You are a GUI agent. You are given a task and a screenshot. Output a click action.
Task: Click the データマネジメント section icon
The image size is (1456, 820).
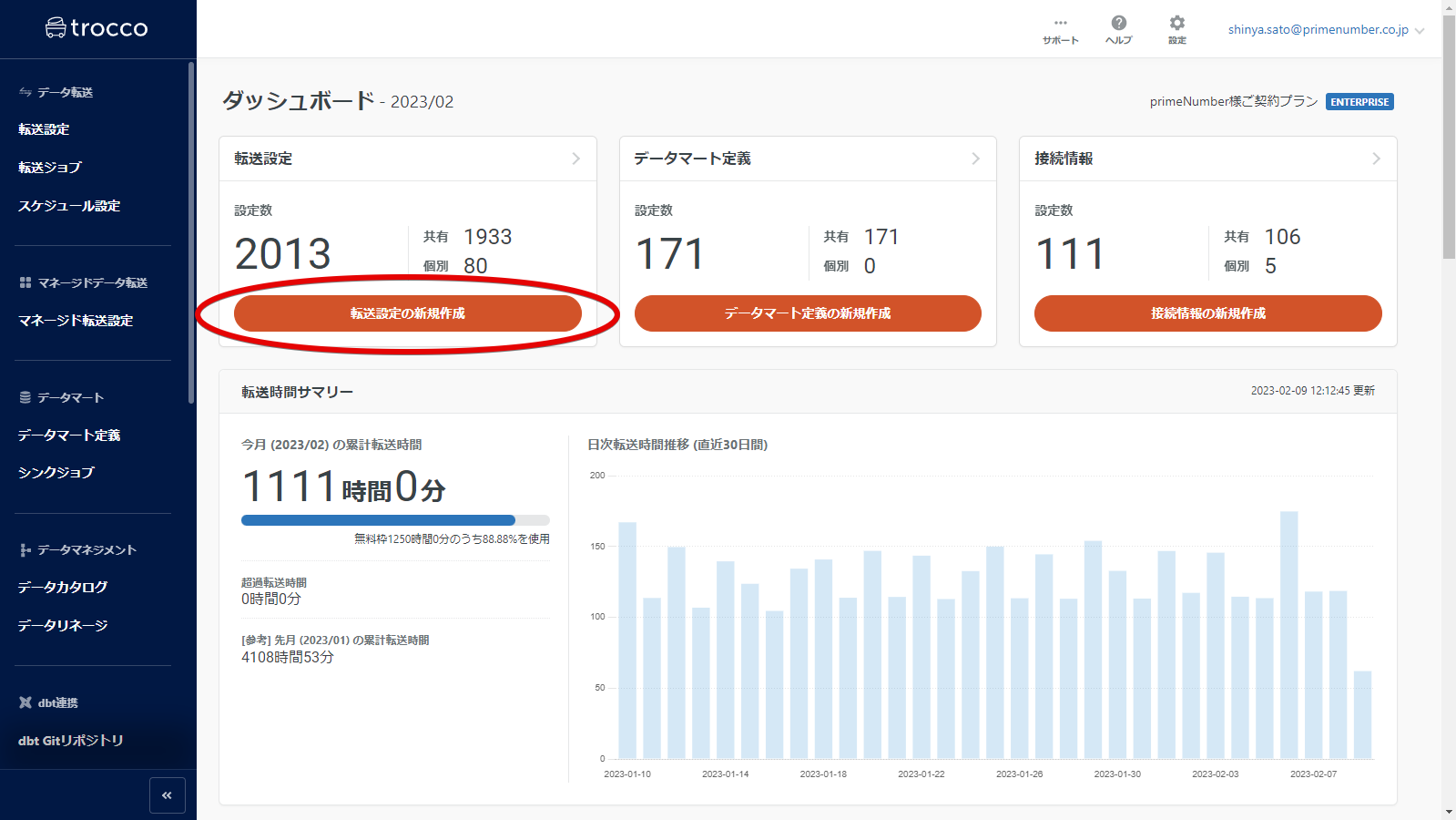coord(25,549)
